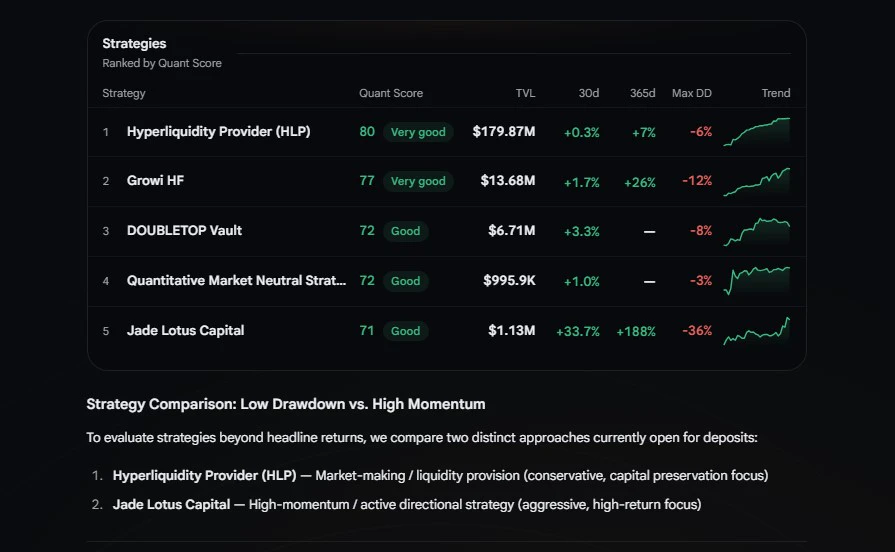Click the 365d column header

point(642,93)
